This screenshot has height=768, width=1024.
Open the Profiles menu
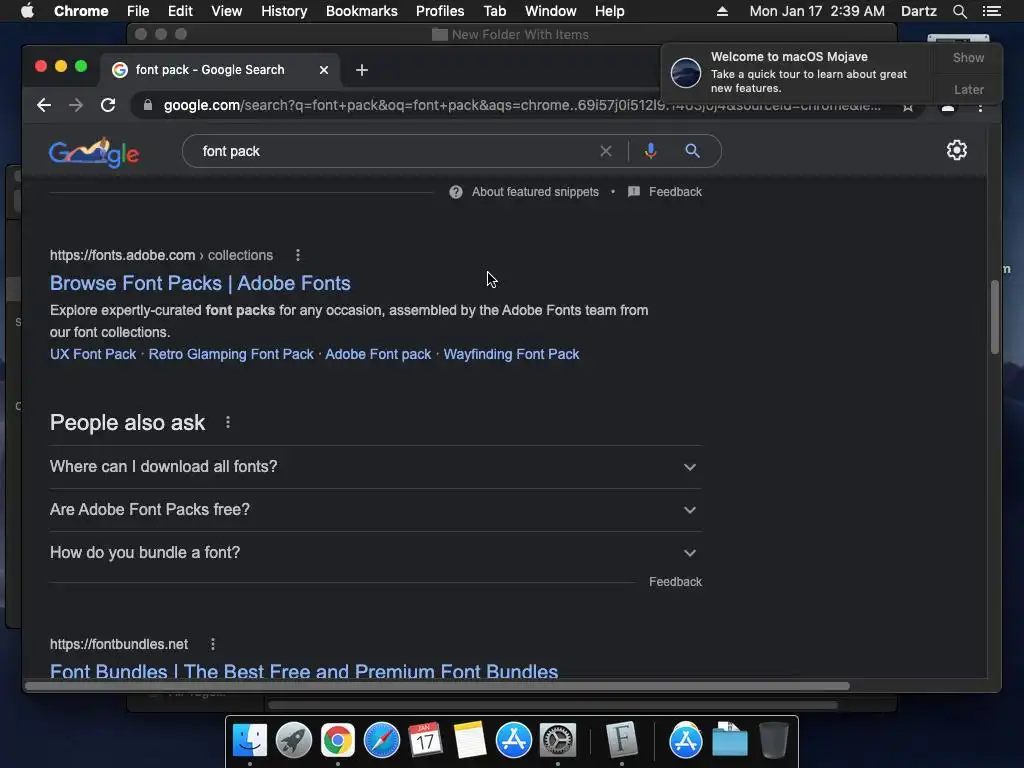click(440, 11)
